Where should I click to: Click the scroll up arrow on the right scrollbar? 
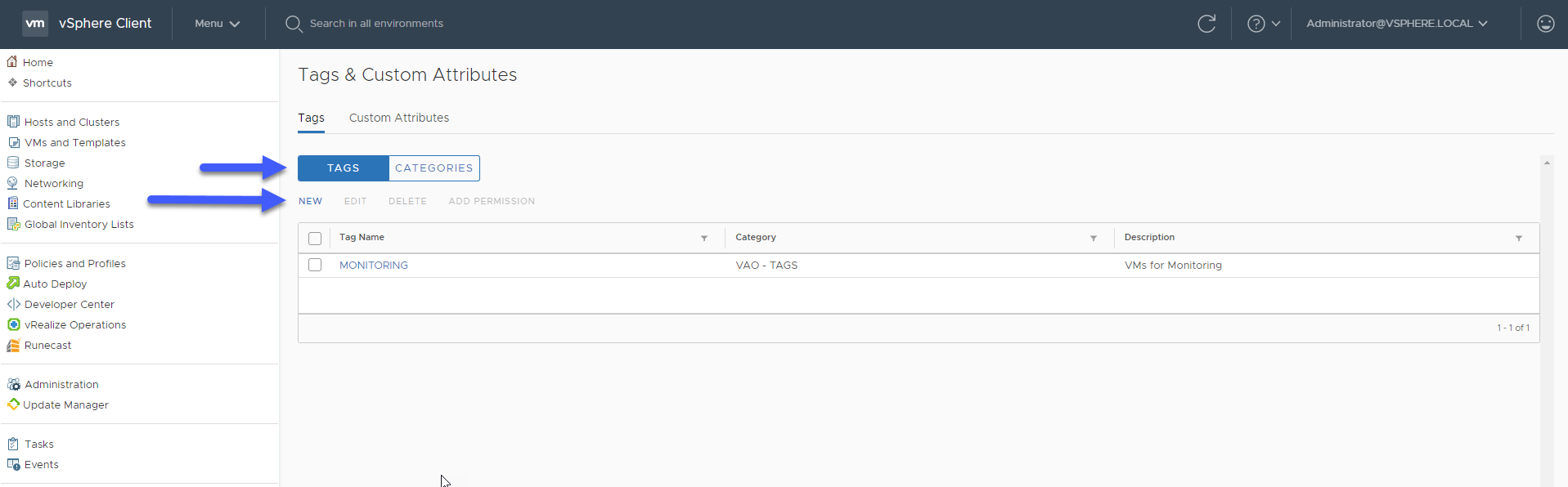[x=1547, y=163]
